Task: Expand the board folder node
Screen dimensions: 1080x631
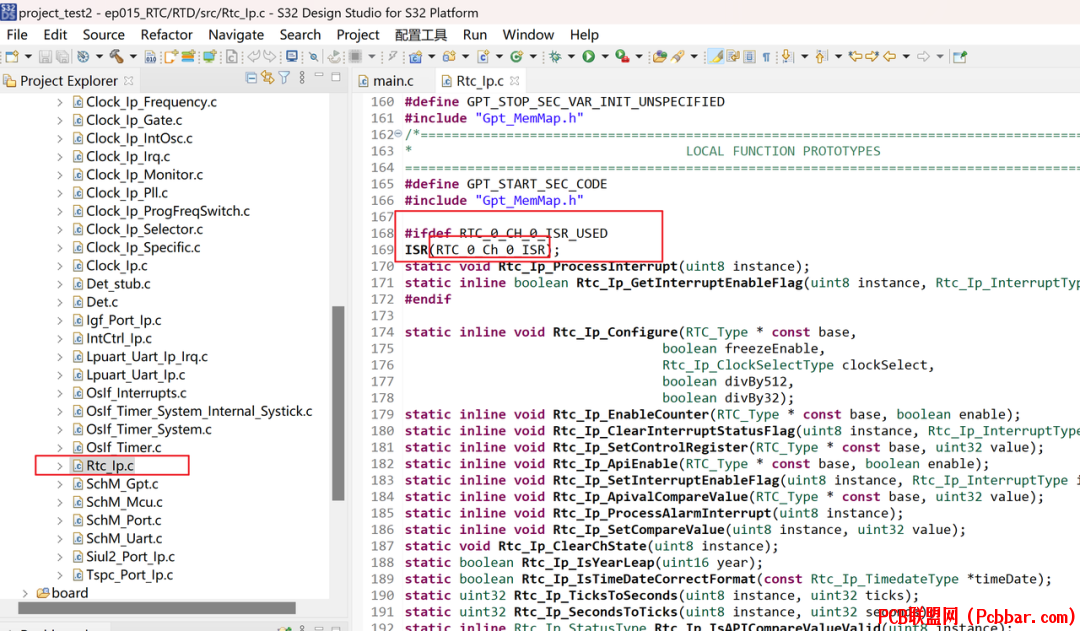Action: click(25, 593)
